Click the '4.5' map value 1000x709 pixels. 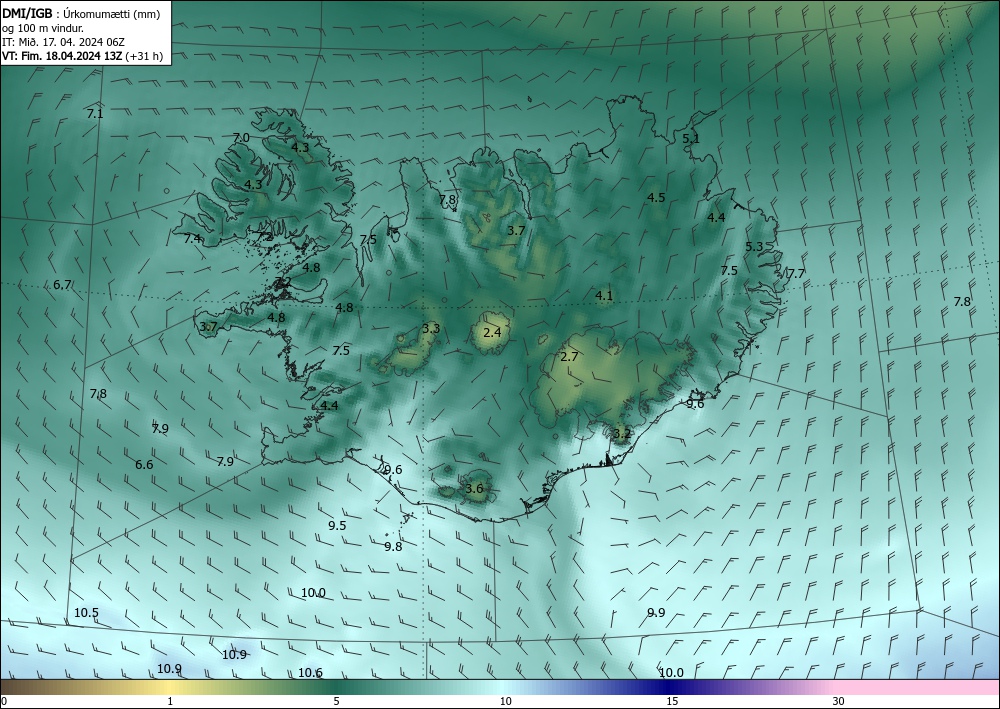click(656, 198)
